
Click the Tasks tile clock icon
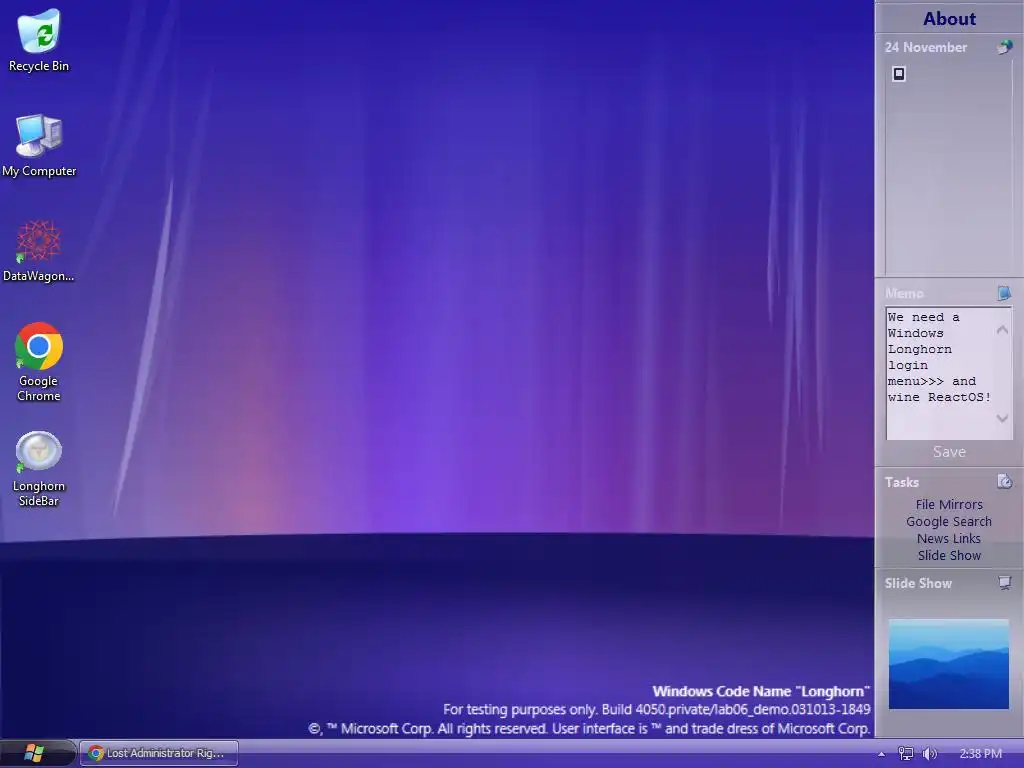1004,482
